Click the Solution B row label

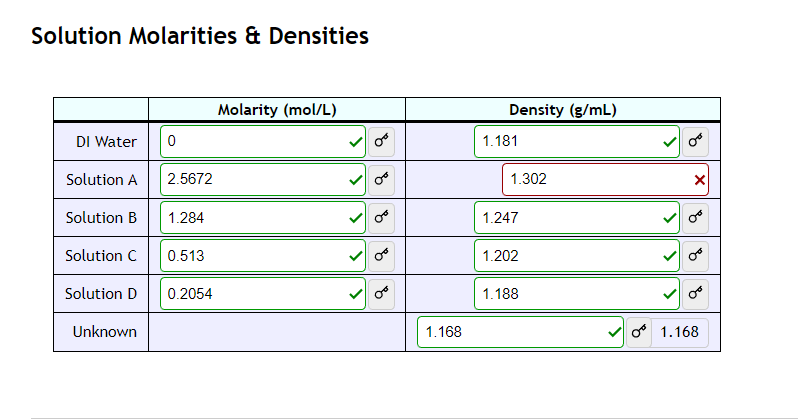click(x=101, y=218)
